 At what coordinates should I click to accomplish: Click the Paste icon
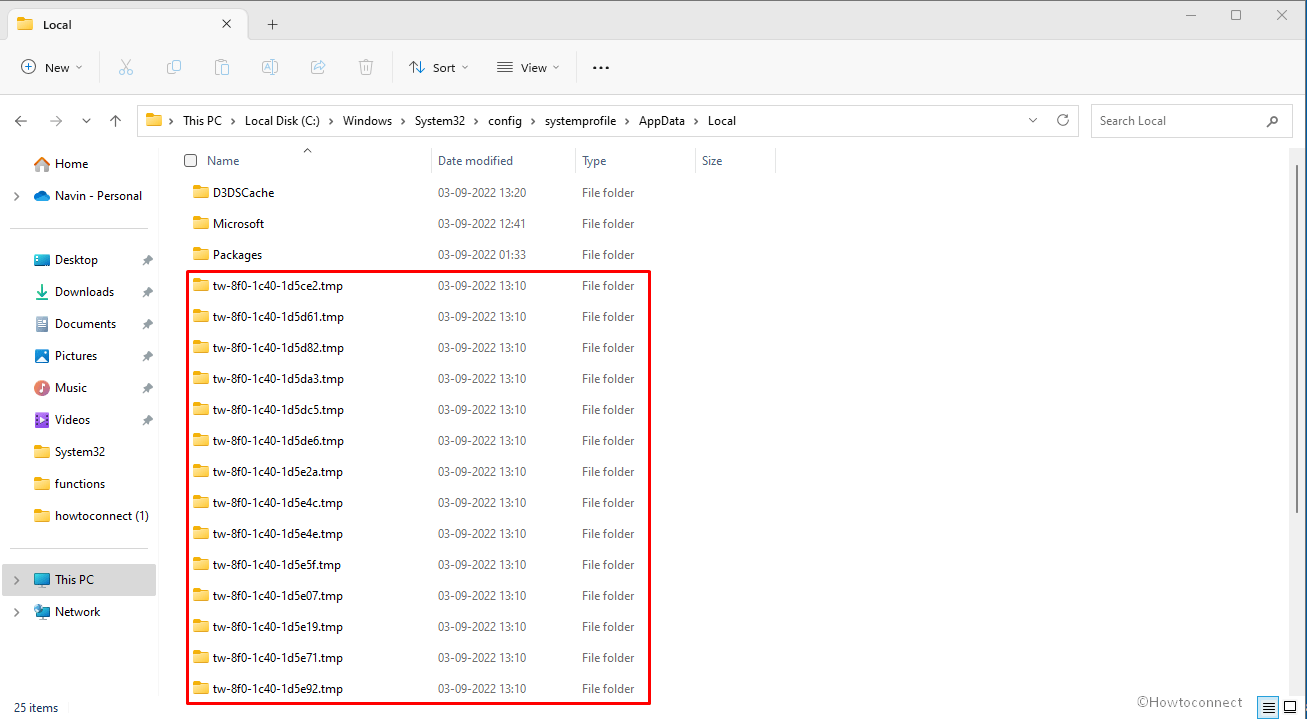tap(222, 67)
